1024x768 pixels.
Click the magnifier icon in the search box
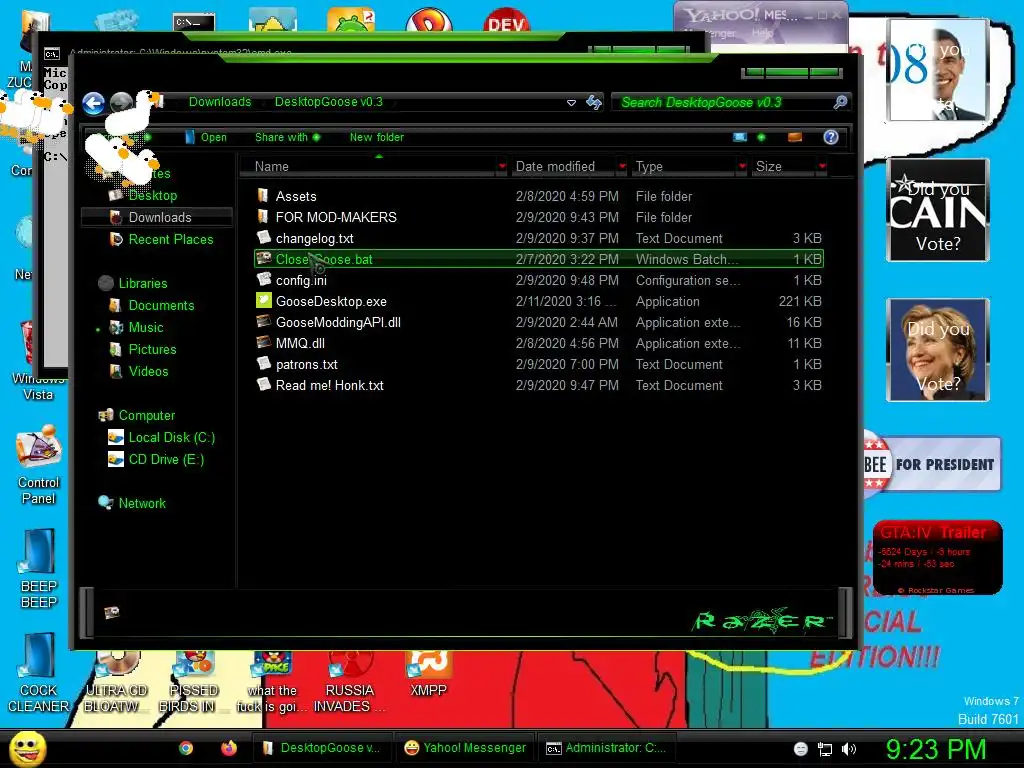pos(840,102)
